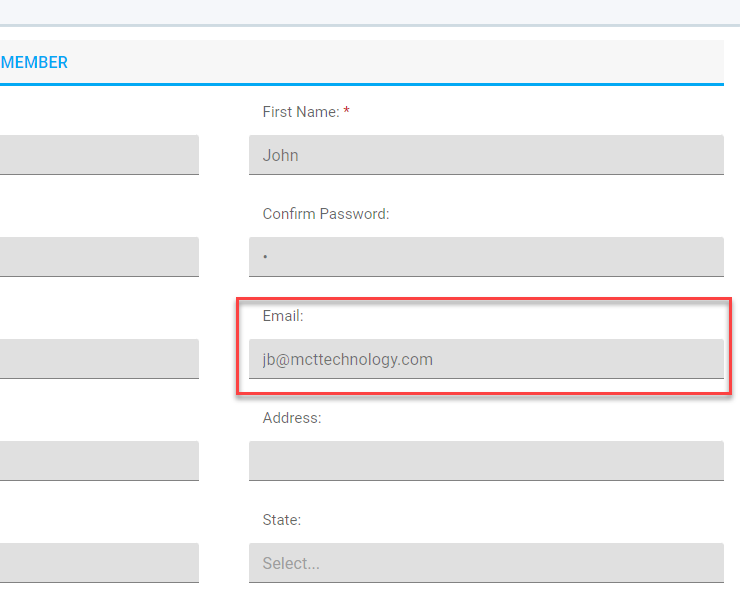Click the Confirm Password label
This screenshot has width=740, height=591.
[x=326, y=214]
